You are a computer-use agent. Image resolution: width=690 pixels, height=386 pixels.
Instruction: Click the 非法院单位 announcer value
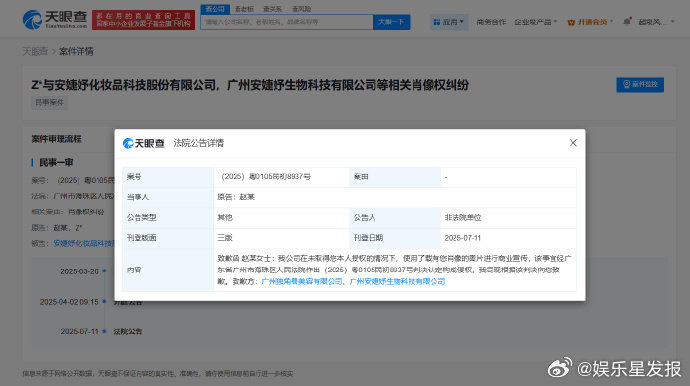tap(463, 217)
